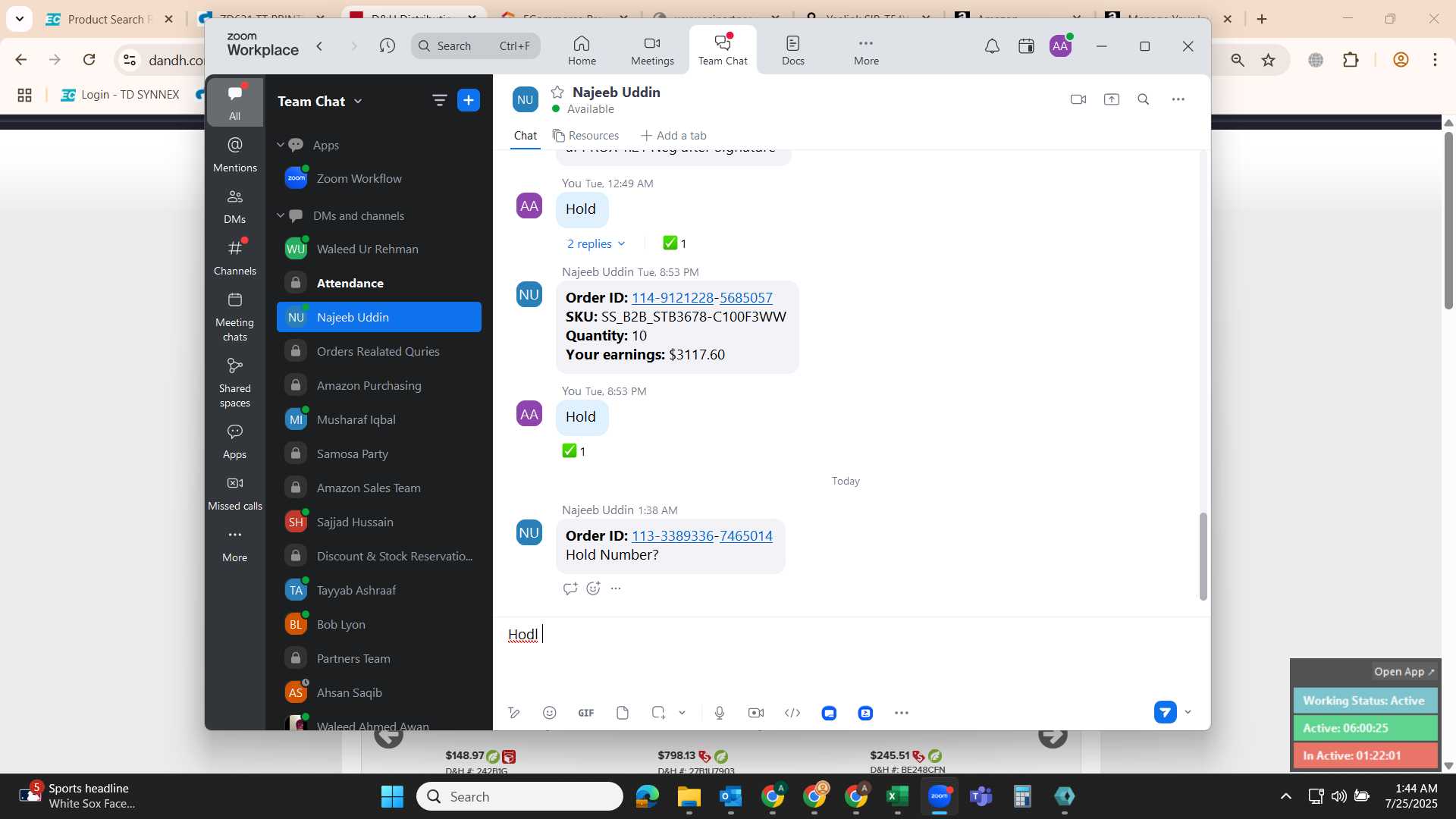Reply to the Hold Number message
The width and height of the screenshot is (1456, 819).
[570, 588]
